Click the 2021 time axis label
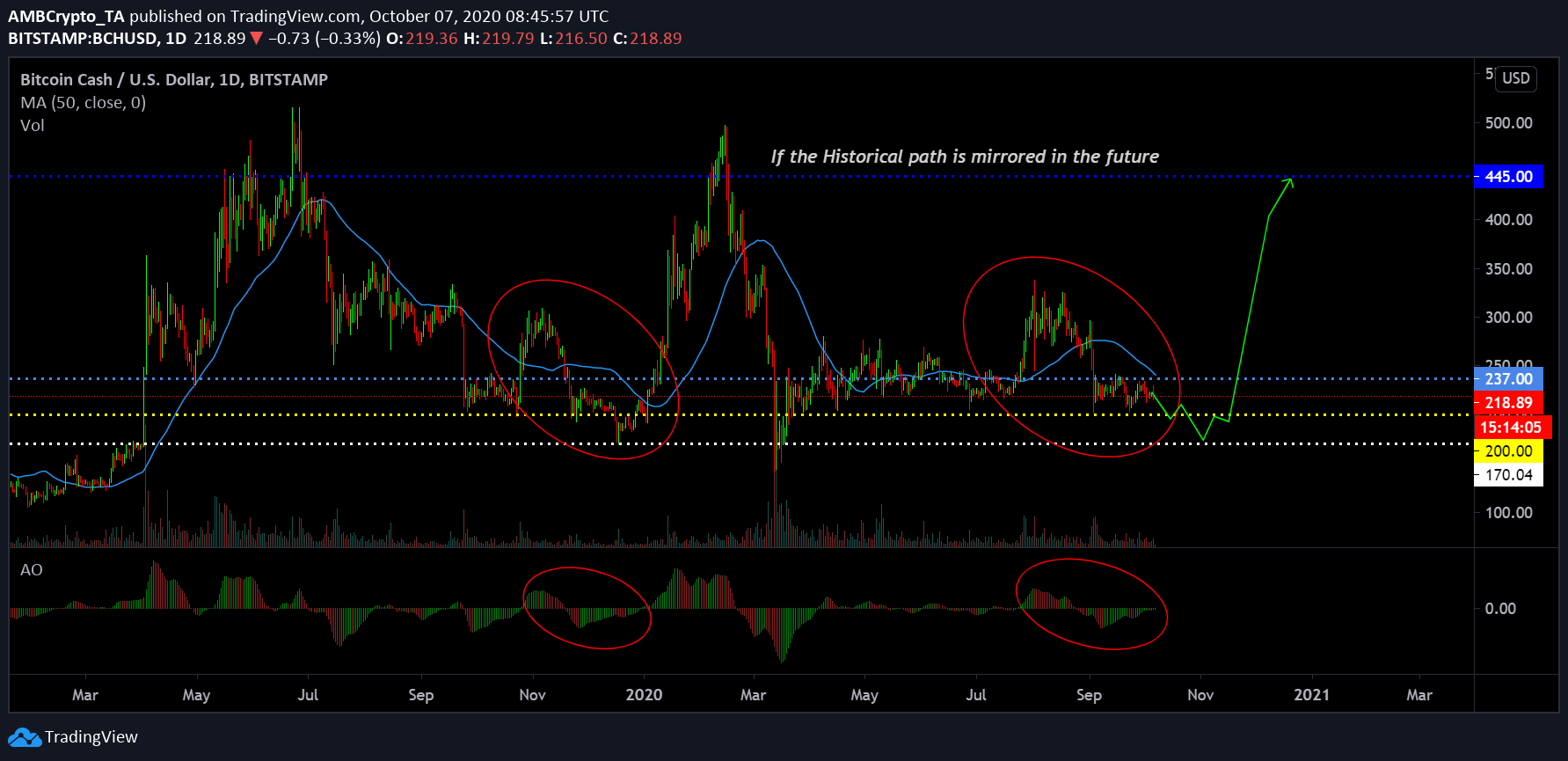Viewport: 1568px width, 761px height. tap(1312, 695)
